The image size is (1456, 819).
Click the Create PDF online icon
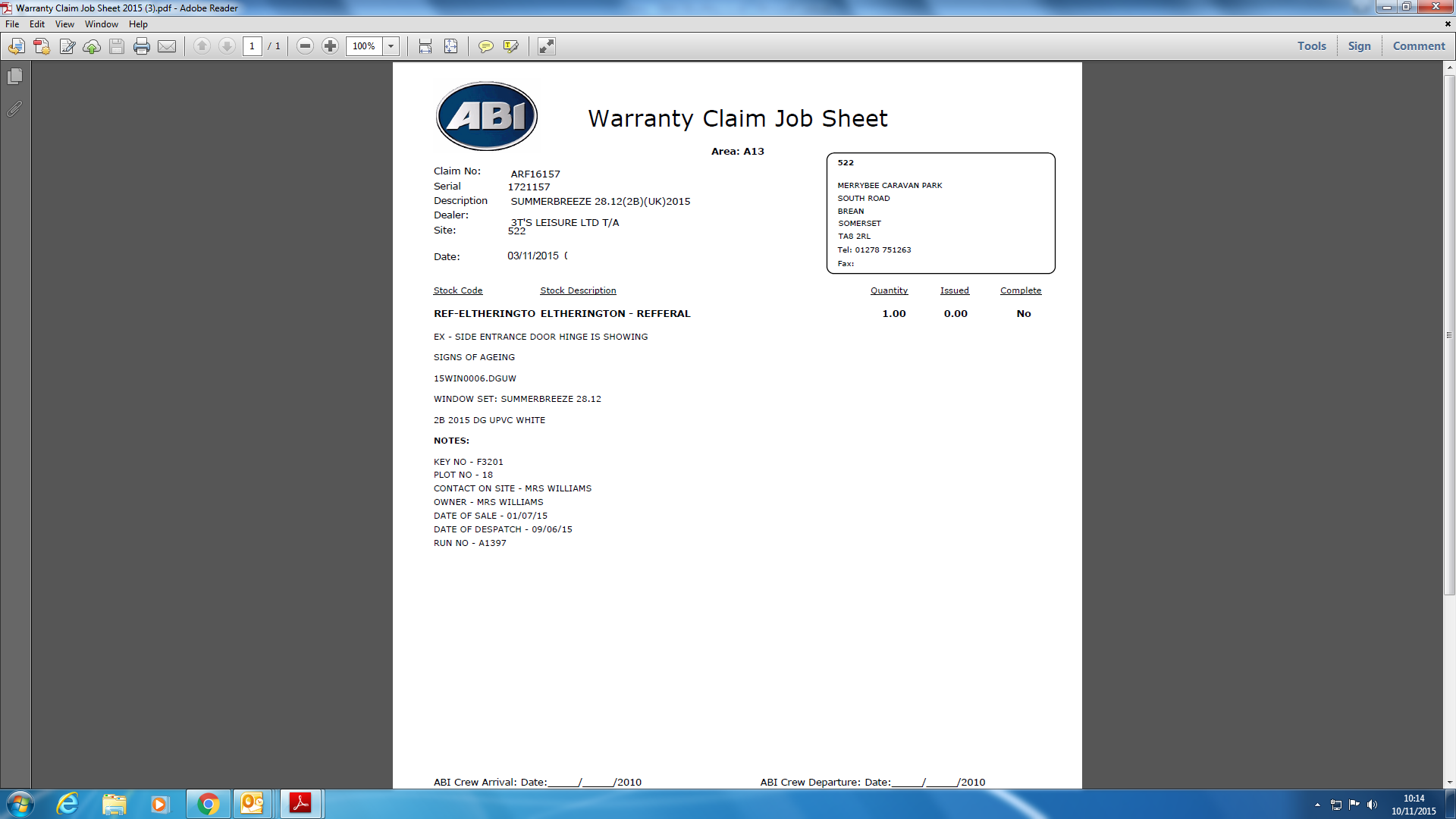42,46
